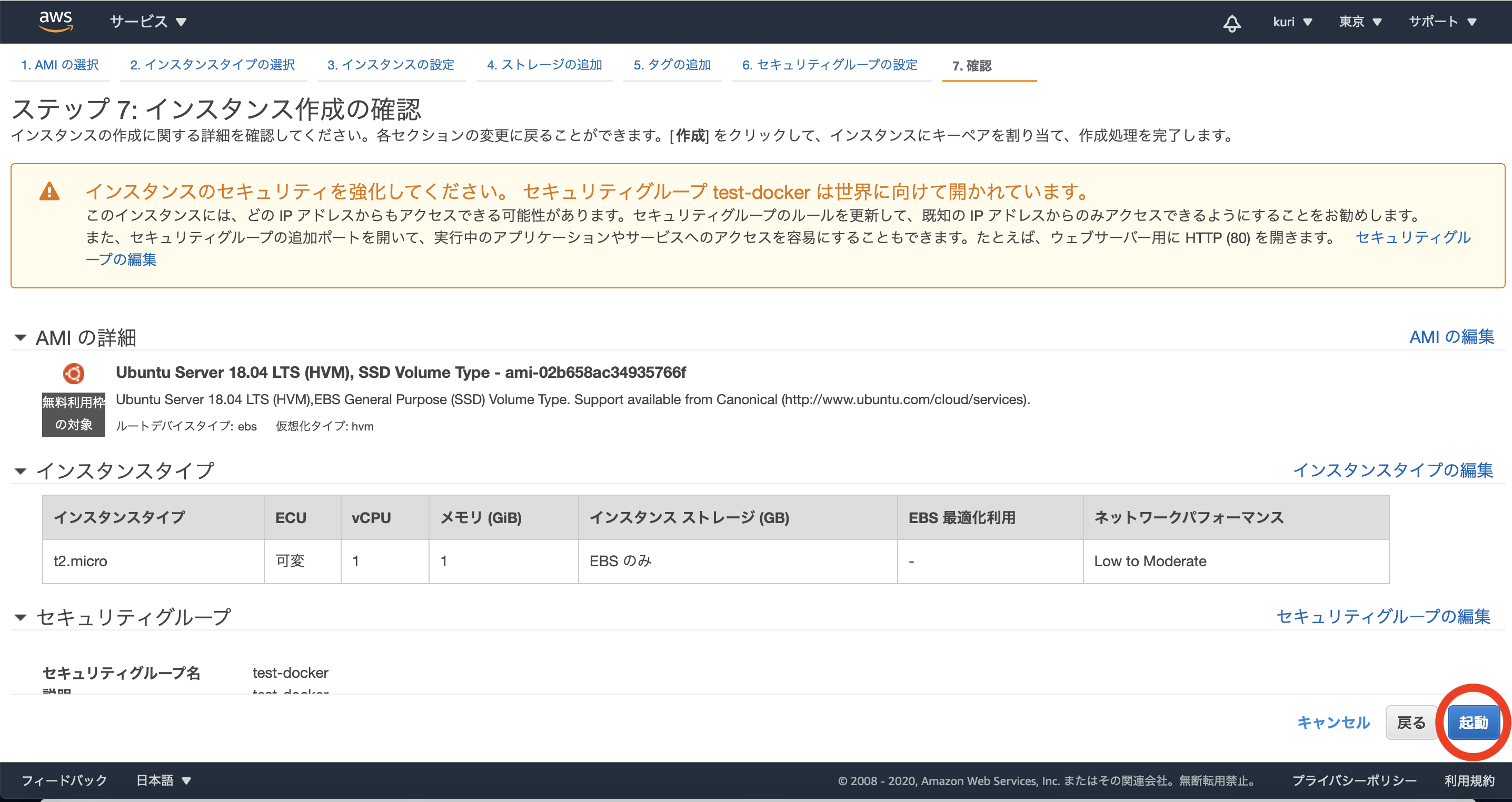This screenshot has width=1512, height=802.
Task: Click the 仮想化タイプ: hvm text
Action: pyautogui.click(x=325, y=426)
